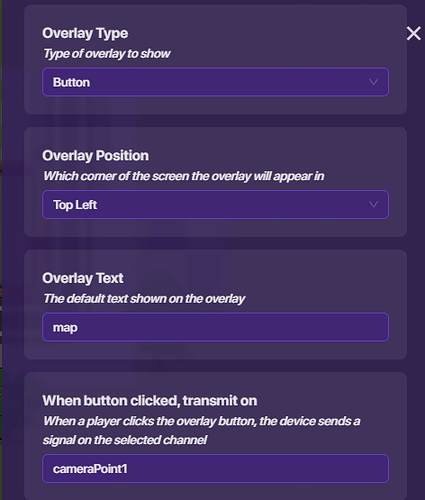Image resolution: width=425 pixels, height=500 pixels.
Task: Click 'When button clicked, transmit on' heading
Action: point(150,401)
